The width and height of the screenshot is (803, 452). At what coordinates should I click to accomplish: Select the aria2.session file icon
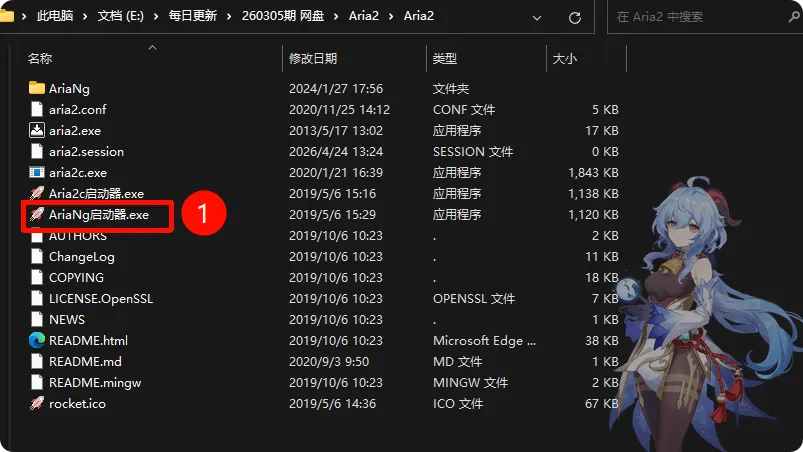tap(36, 151)
